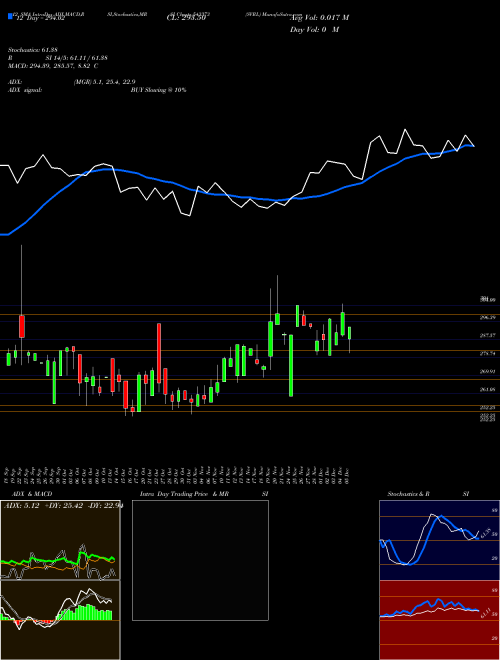
Task: Click the 269.93 price axis label
Action: [x=487, y=371]
